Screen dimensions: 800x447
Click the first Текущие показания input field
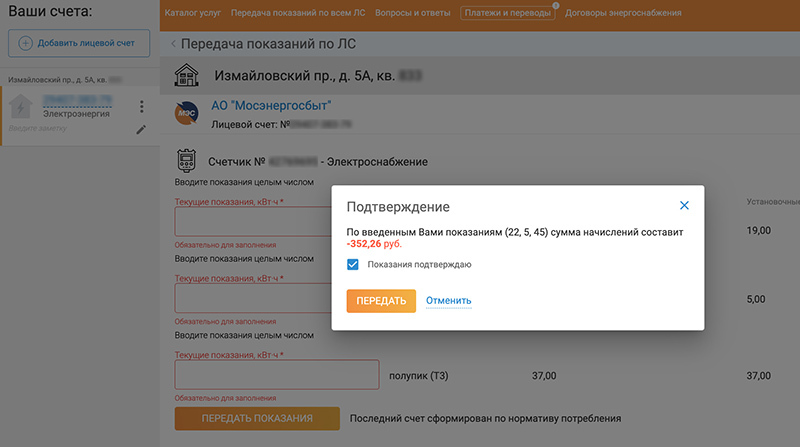(x=253, y=221)
